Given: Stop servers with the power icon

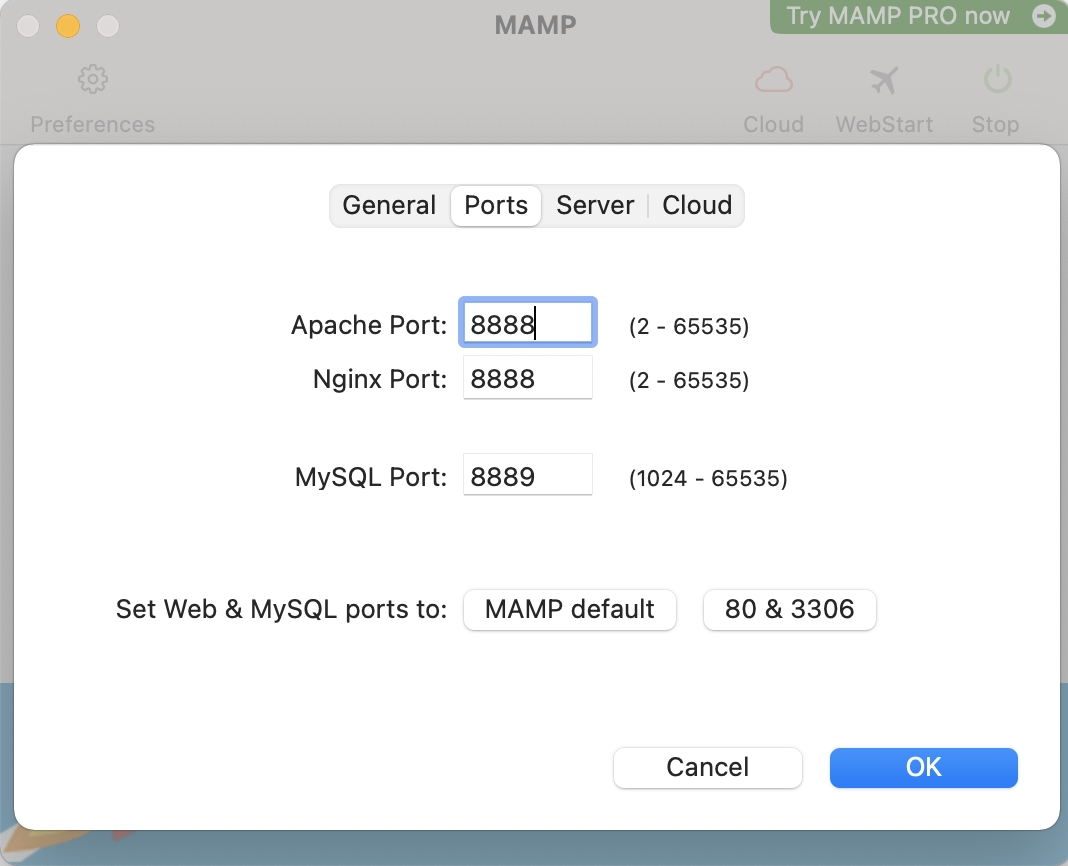Looking at the screenshot, I should click(x=997, y=80).
